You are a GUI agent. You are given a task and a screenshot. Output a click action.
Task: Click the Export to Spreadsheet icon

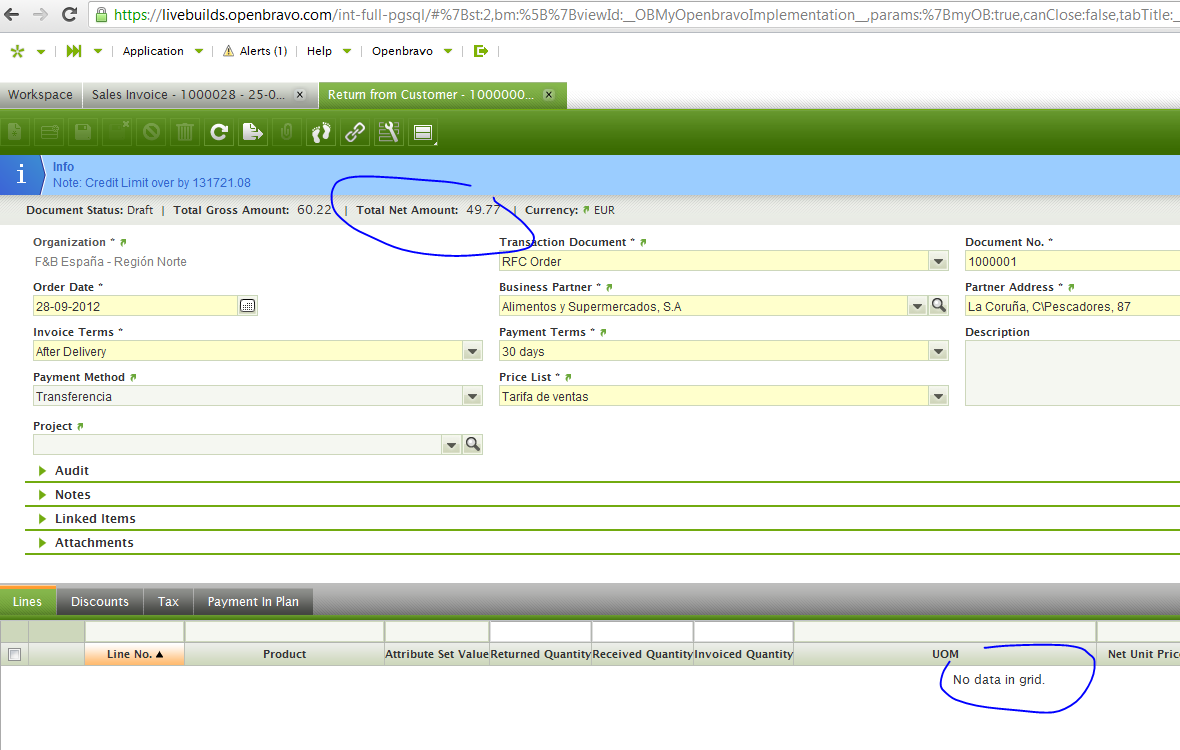pyautogui.click(x=253, y=132)
